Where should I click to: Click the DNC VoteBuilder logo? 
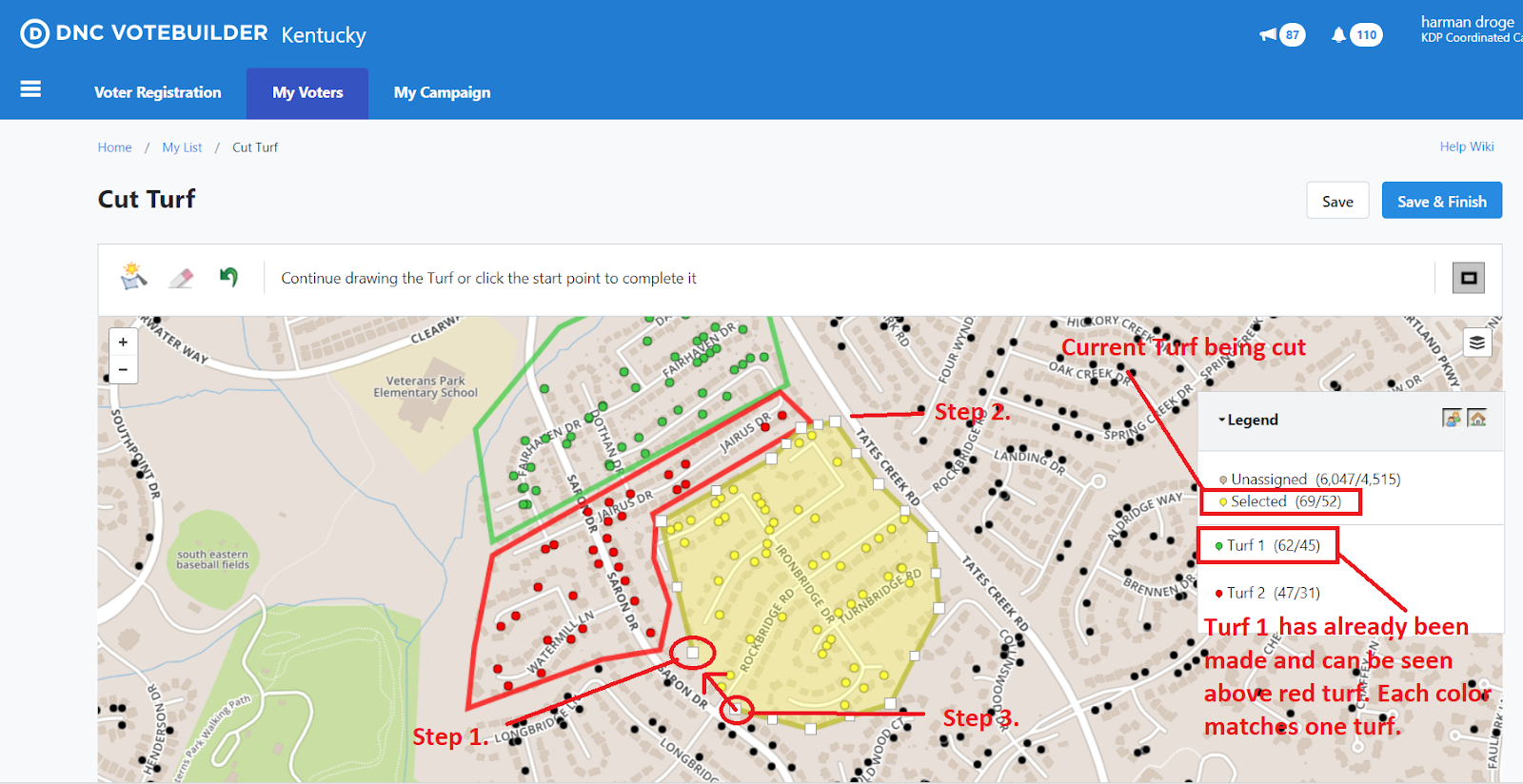point(144,33)
